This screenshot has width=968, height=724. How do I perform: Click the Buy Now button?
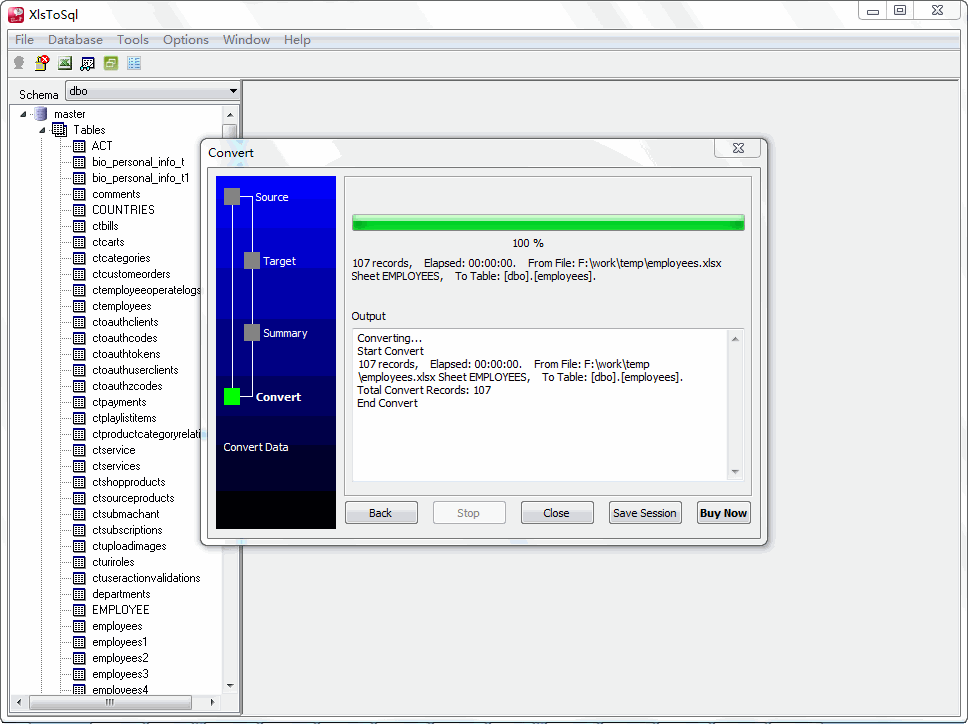pos(724,513)
